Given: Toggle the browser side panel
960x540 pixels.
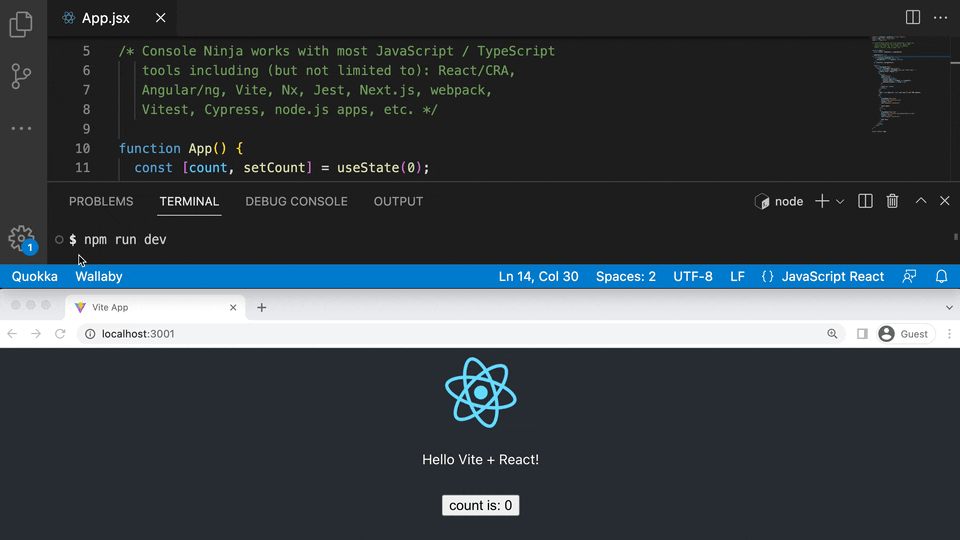Looking at the screenshot, I should tap(862, 334).
